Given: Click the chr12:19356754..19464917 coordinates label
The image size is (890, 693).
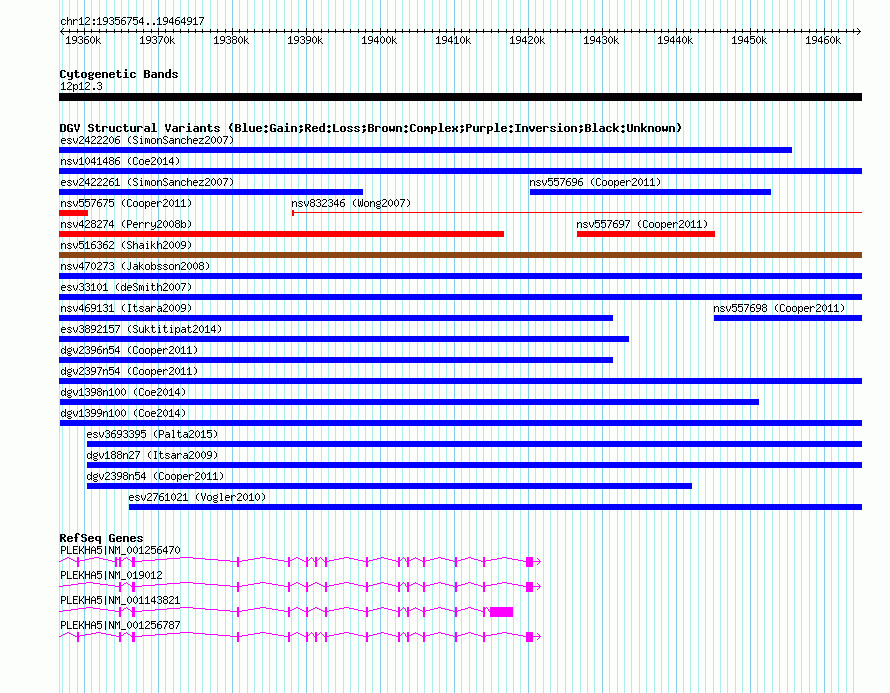Looking at the screenshot, I should [132, 21].
